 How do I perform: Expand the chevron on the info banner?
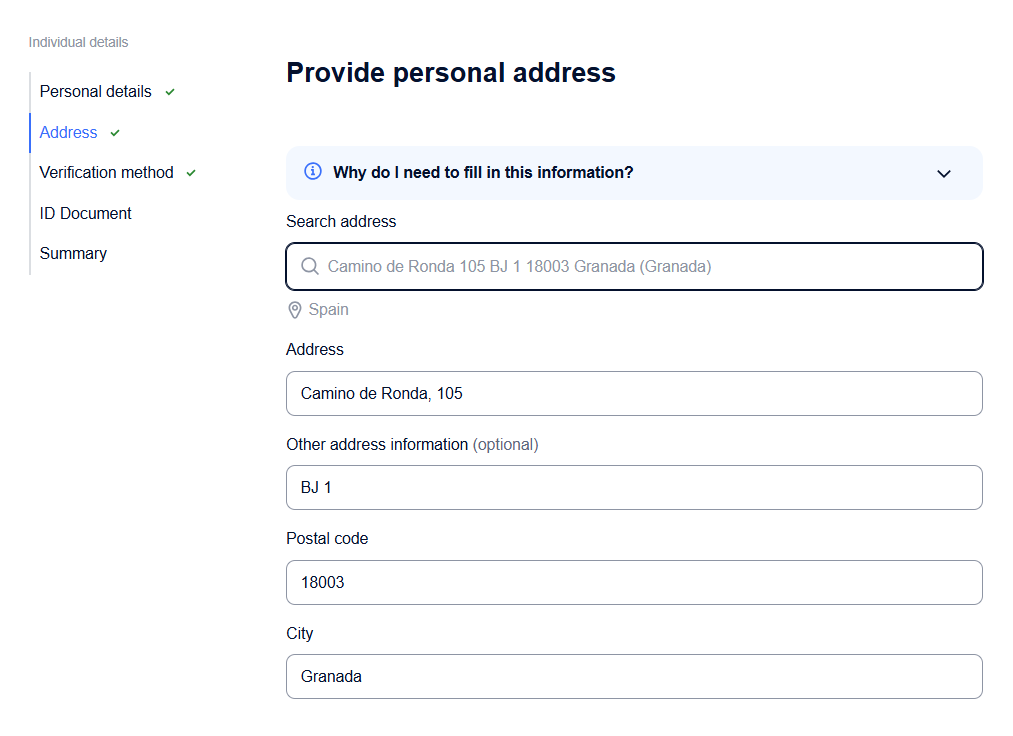[x=944, y=173]
